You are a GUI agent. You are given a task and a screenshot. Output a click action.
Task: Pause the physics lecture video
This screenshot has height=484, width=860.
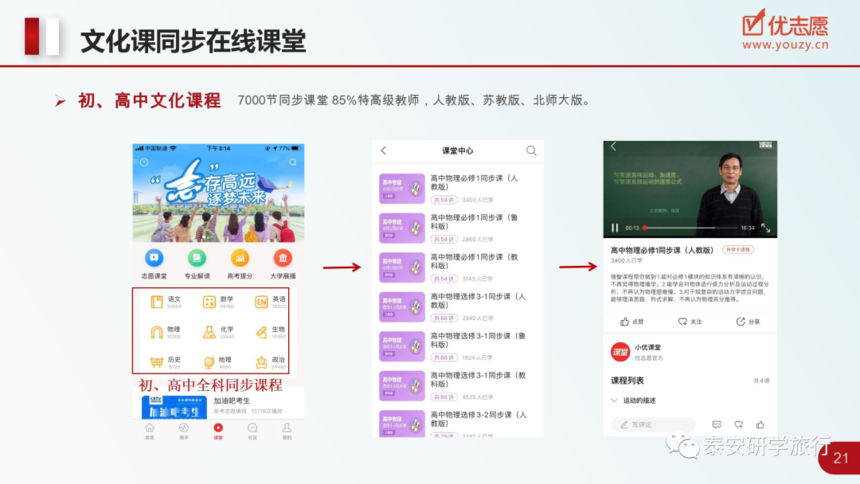(x=615, y=228)
